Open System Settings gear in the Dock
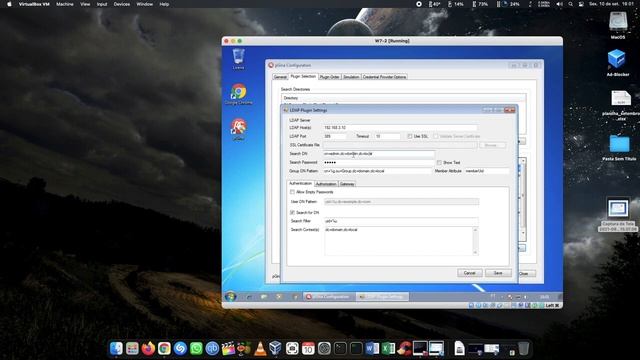 pos(324,348)
